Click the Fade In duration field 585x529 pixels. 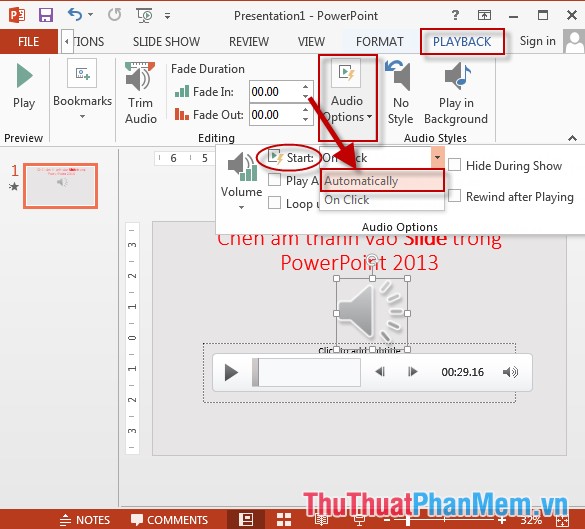(x=275, y=91)
